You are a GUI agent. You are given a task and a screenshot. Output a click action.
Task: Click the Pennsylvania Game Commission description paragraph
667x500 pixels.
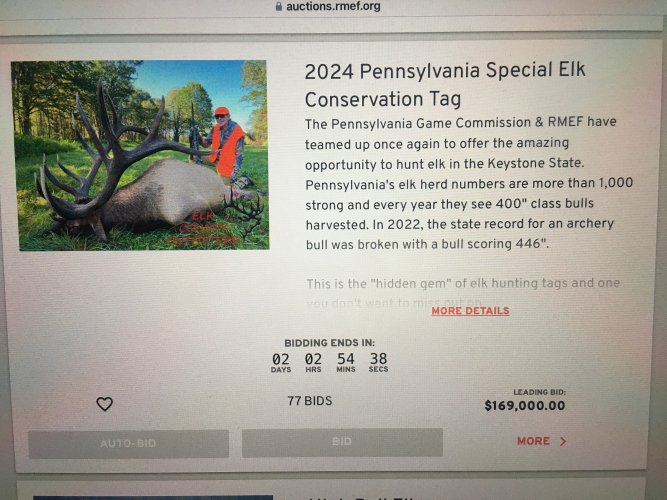tap(469, 183)
